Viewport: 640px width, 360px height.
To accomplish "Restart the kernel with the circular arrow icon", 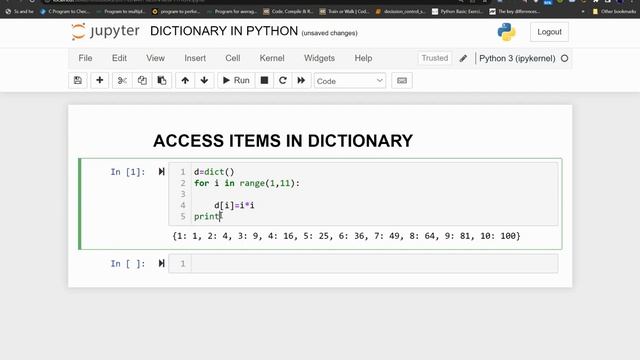I will [282, 80].
